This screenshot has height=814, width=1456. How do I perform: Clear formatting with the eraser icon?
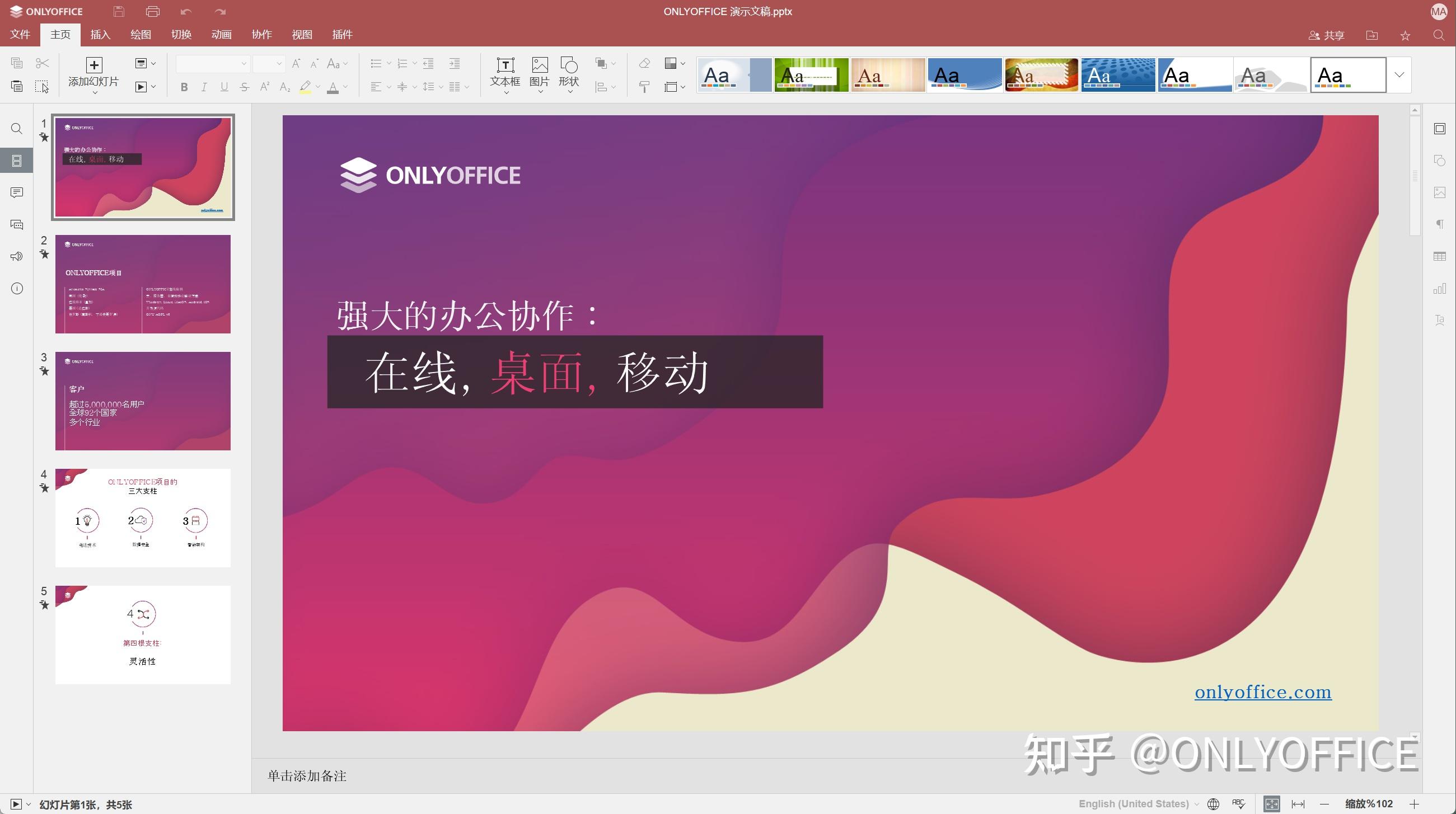tap(644, 63)
